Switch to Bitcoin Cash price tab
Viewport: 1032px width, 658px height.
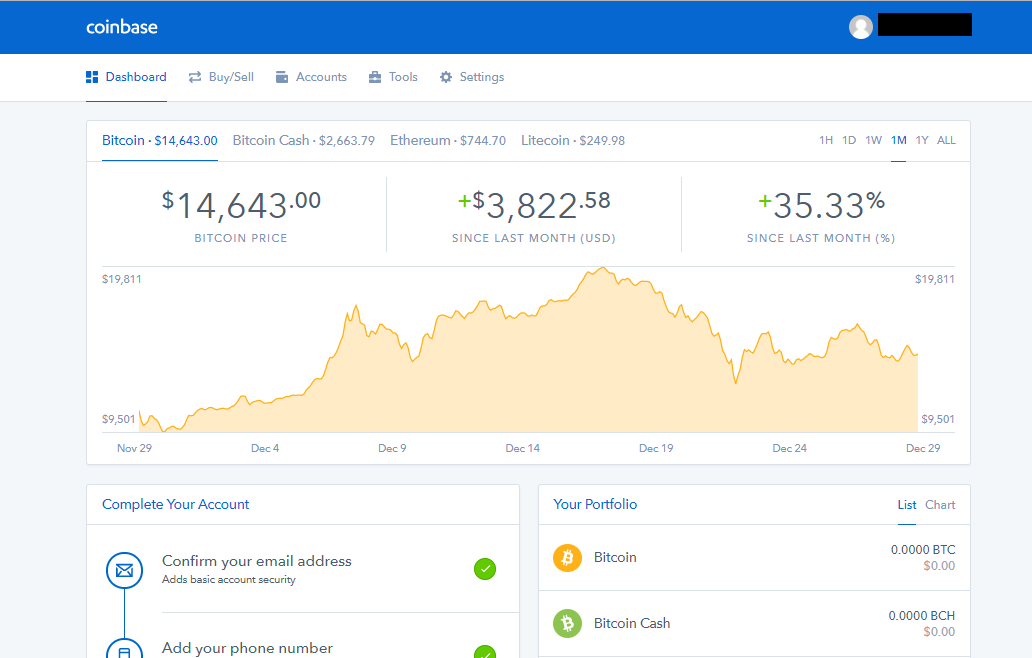pos(304,140)
